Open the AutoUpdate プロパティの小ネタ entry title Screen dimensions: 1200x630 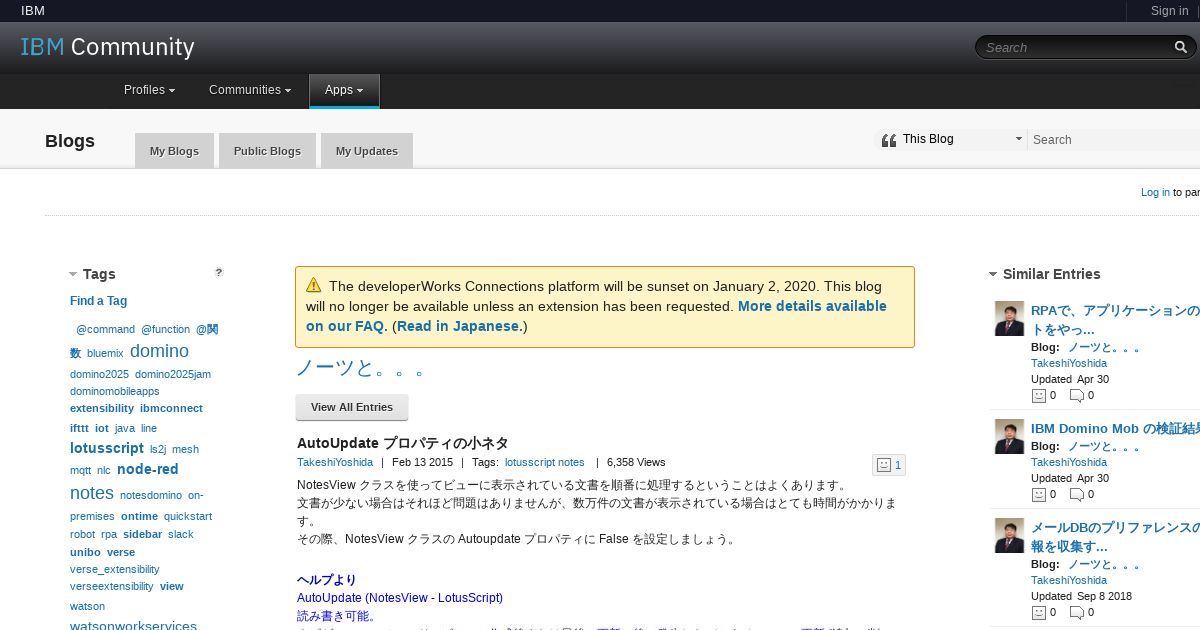pos(402,443)
